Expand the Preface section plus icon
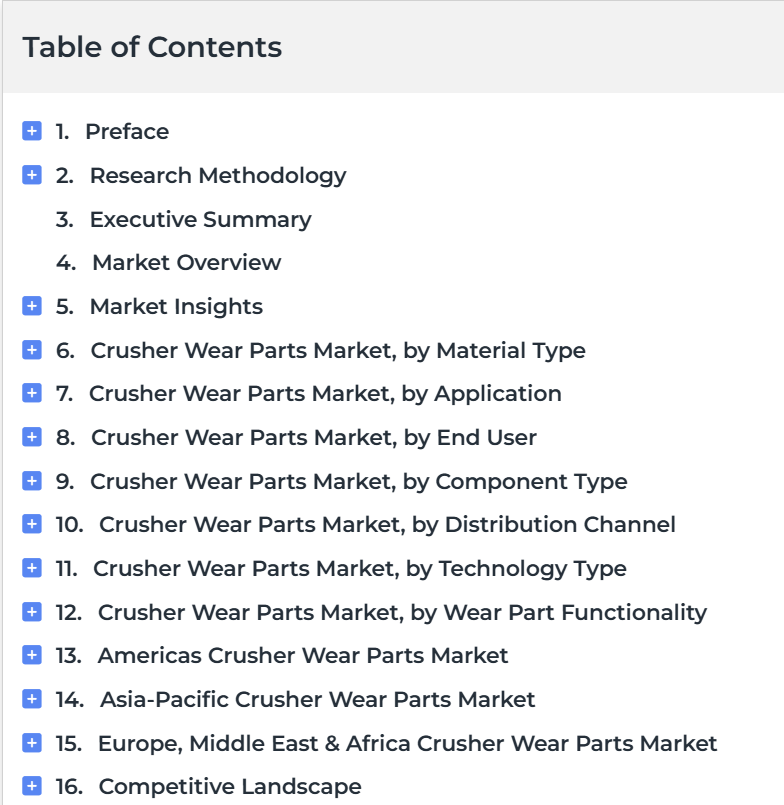This screenshot has width=784, height=805. [32, 131]
